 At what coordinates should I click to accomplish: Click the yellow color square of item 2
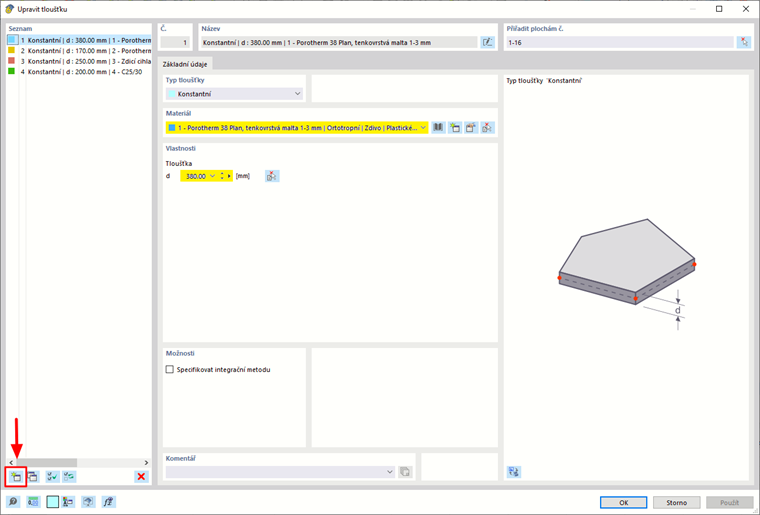(x=12, y=50)
